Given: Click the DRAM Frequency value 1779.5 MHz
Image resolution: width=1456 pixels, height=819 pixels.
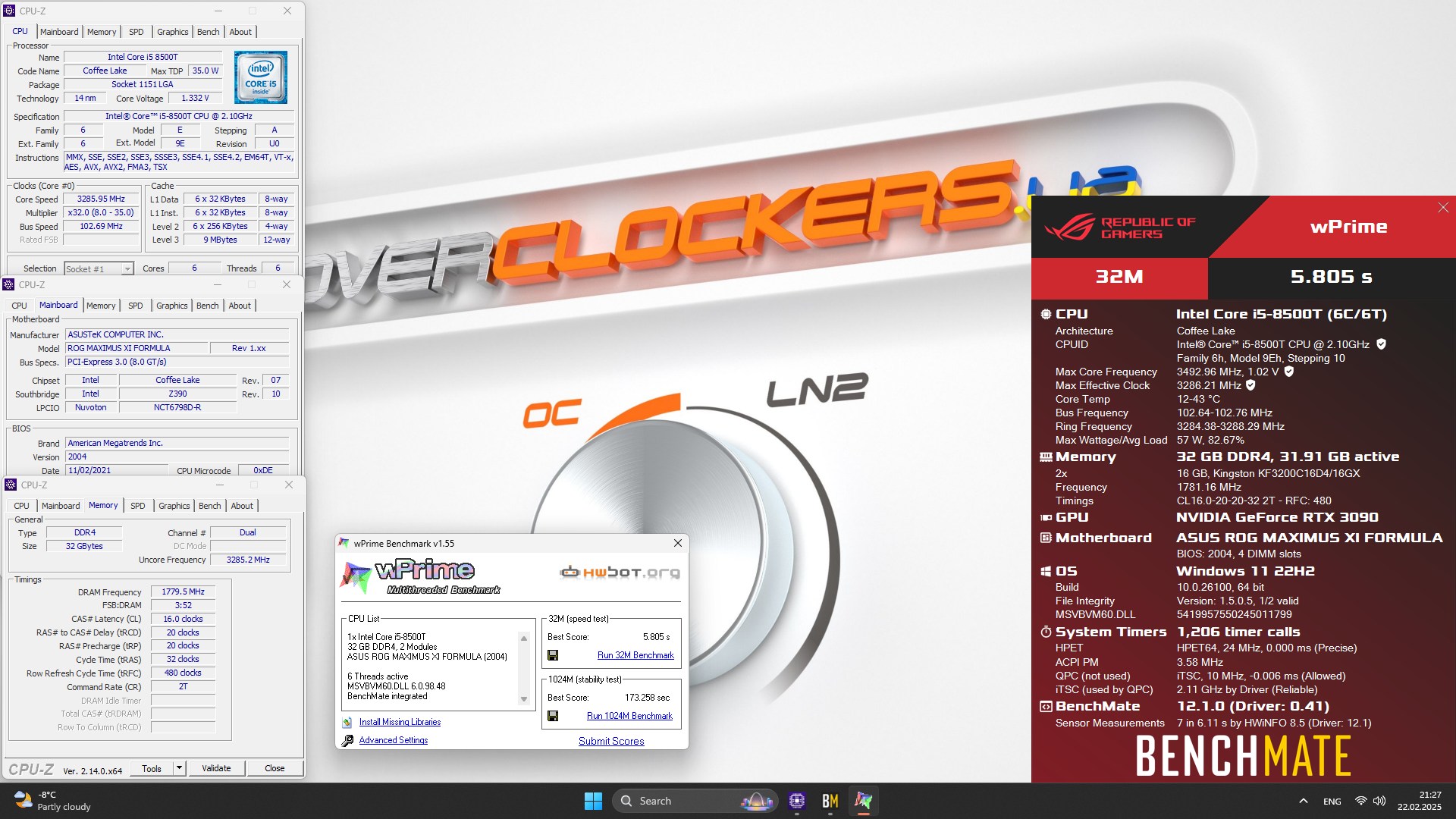Looking at the screenshot, I should 183,591.
